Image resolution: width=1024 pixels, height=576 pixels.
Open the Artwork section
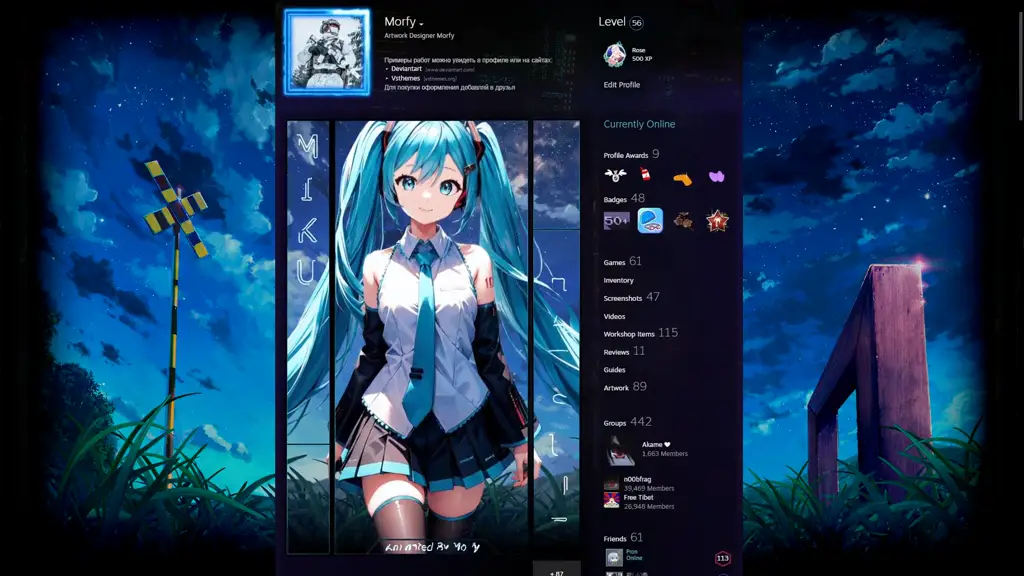618,388
